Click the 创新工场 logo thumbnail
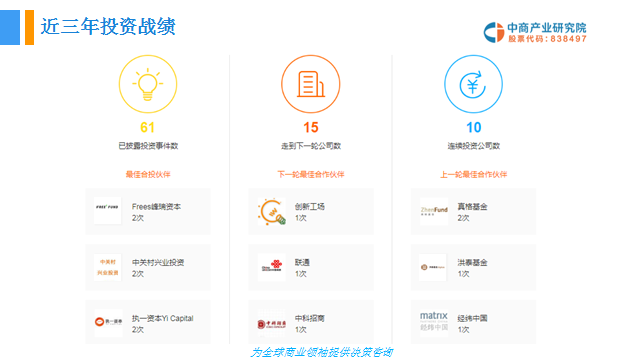Viewport: 625px width, 360px height. pos(272,211)
